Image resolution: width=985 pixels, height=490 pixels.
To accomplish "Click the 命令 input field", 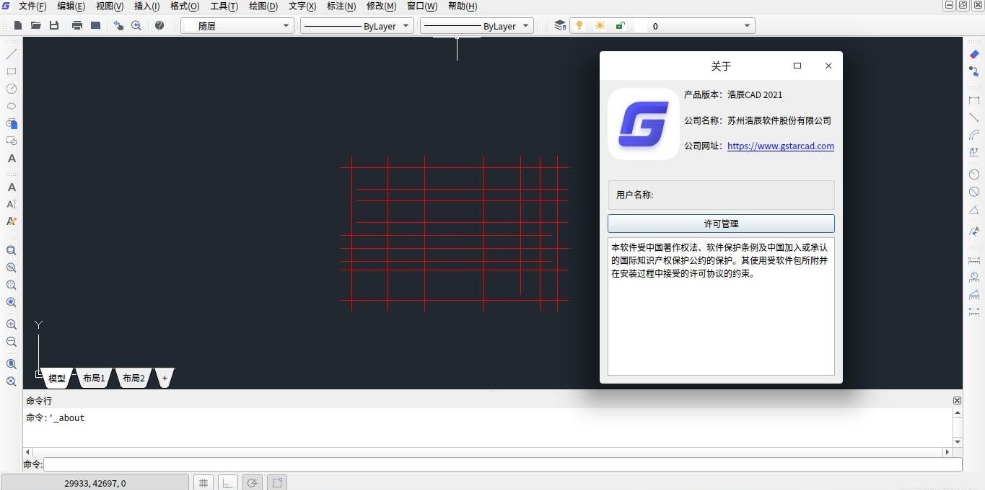I will click(503, 464).
